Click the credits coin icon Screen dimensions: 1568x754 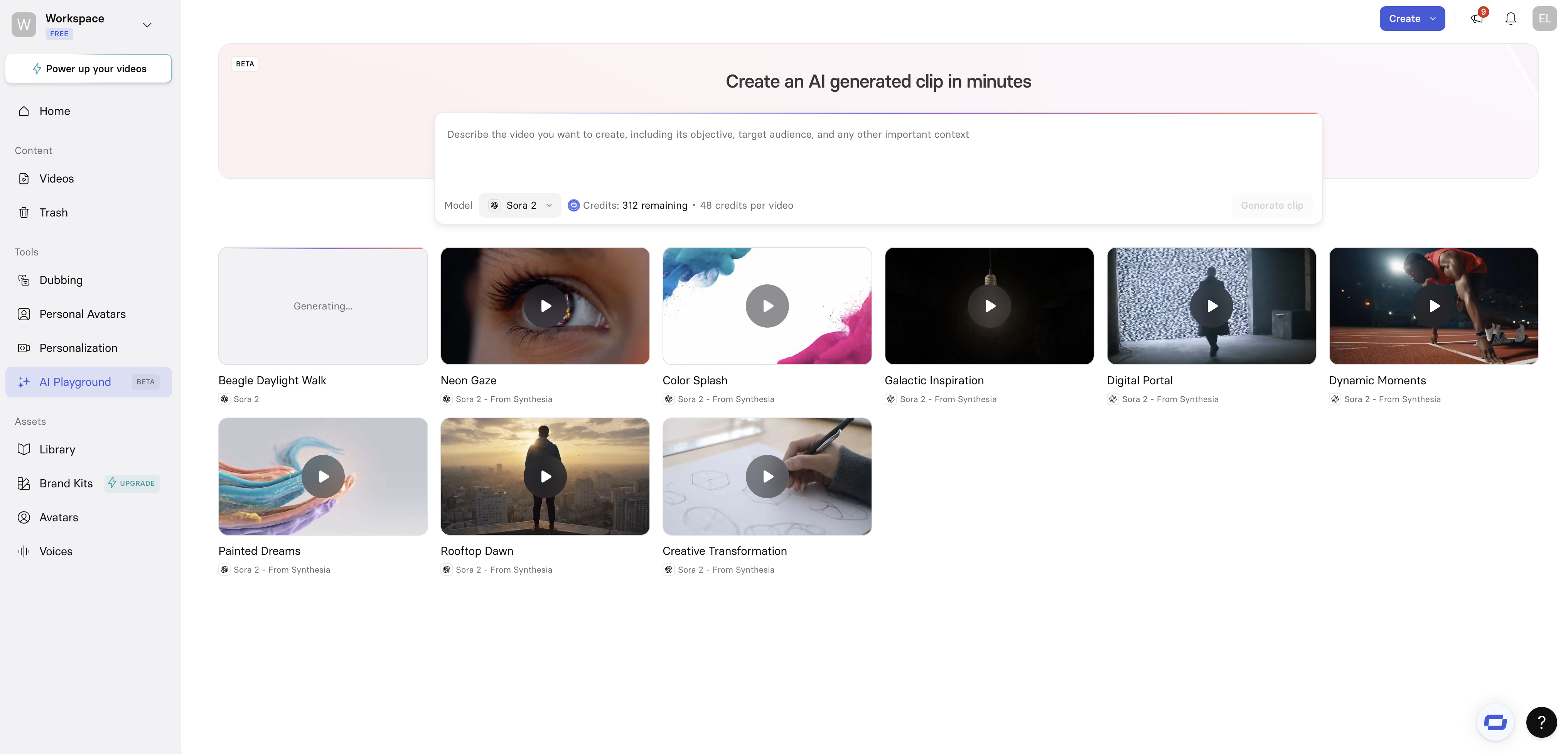(573, 205)
